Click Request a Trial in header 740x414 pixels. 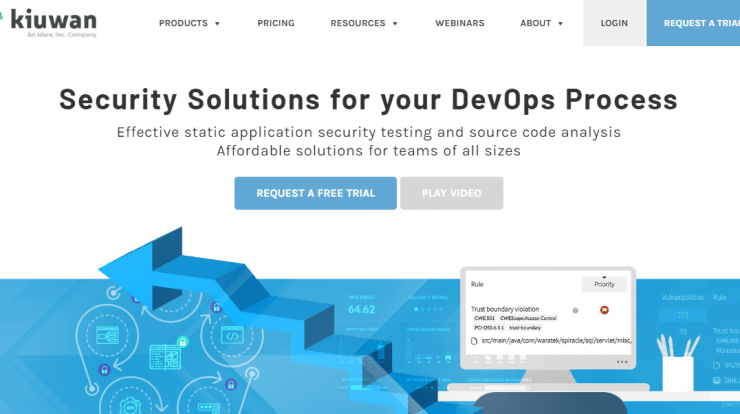click(693, 23)
